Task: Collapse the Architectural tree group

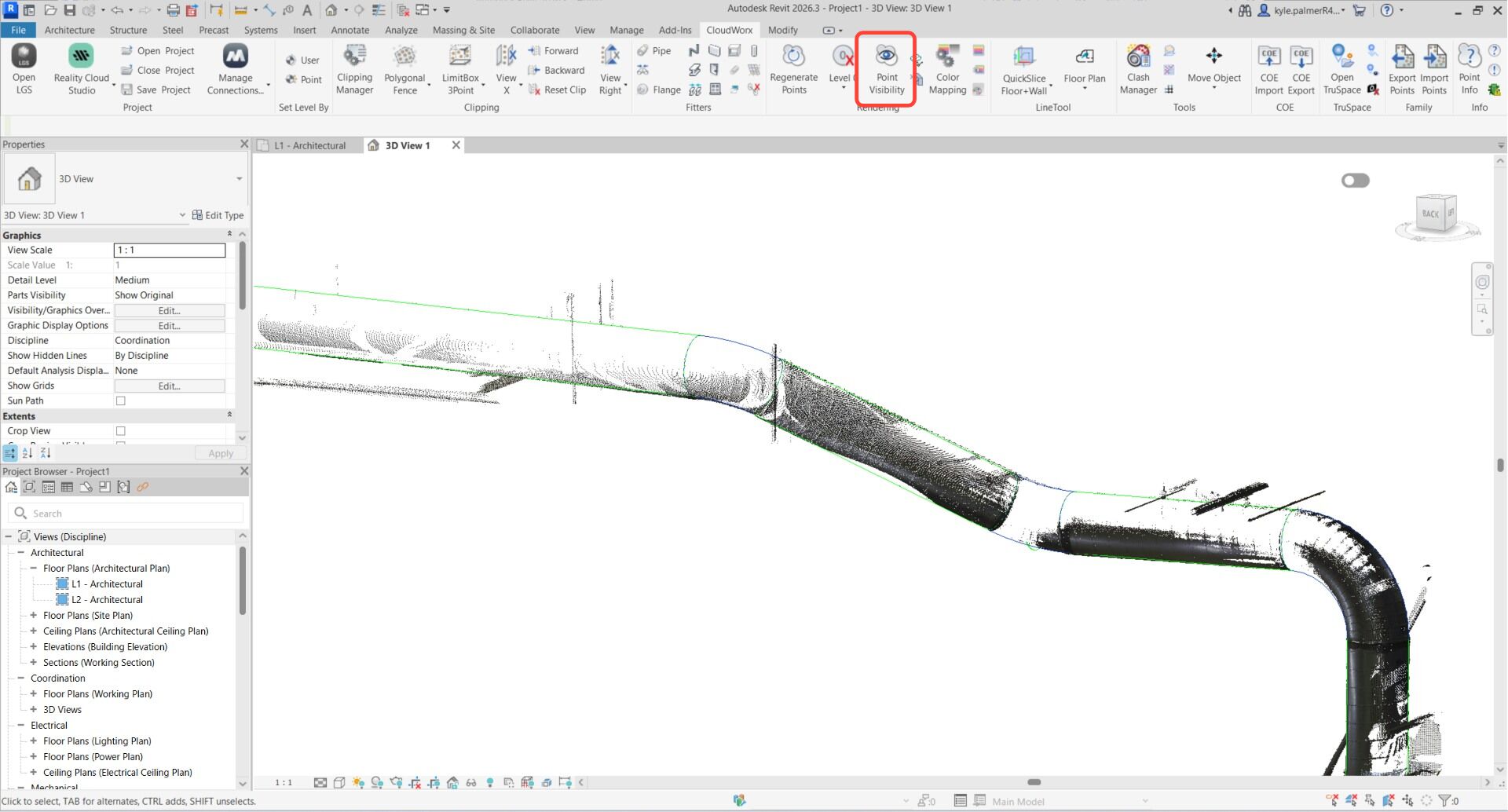Action: (21, 553)
